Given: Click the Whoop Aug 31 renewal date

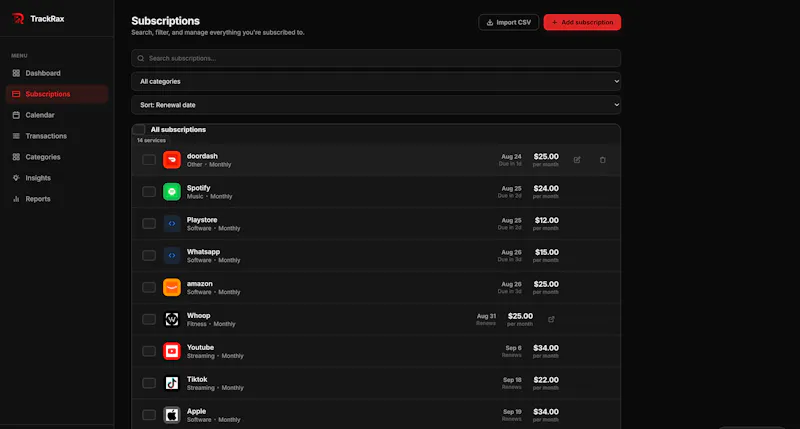Looking at the screenshot, I should tap(486, 316).
